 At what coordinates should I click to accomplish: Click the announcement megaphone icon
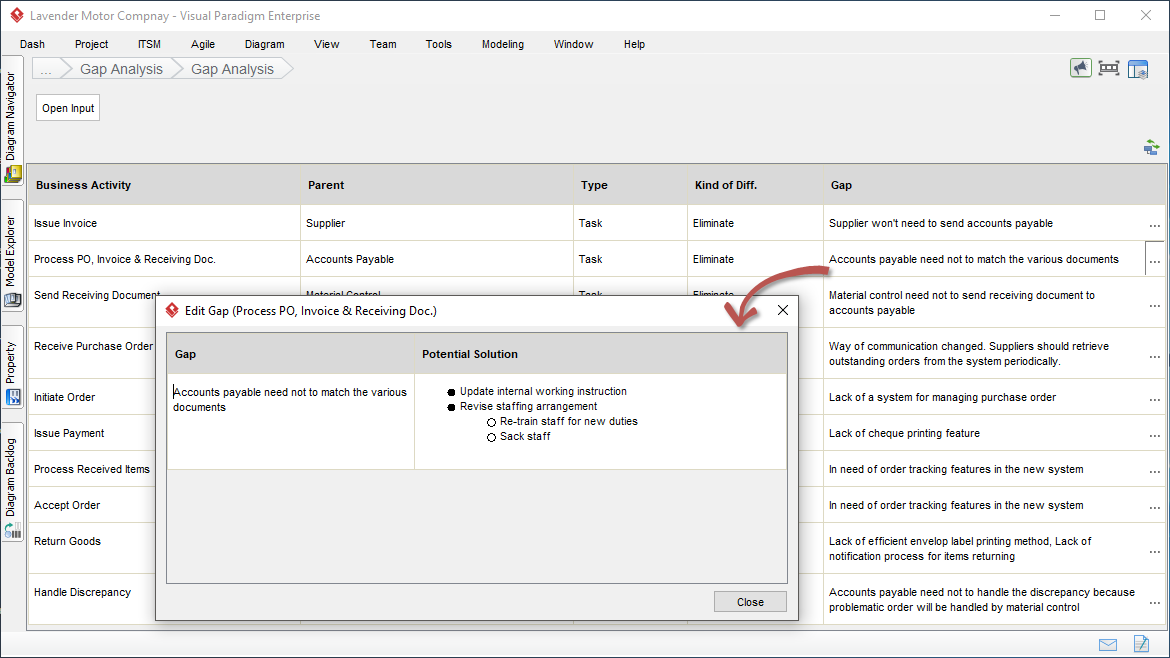[x=1080, y=69]
